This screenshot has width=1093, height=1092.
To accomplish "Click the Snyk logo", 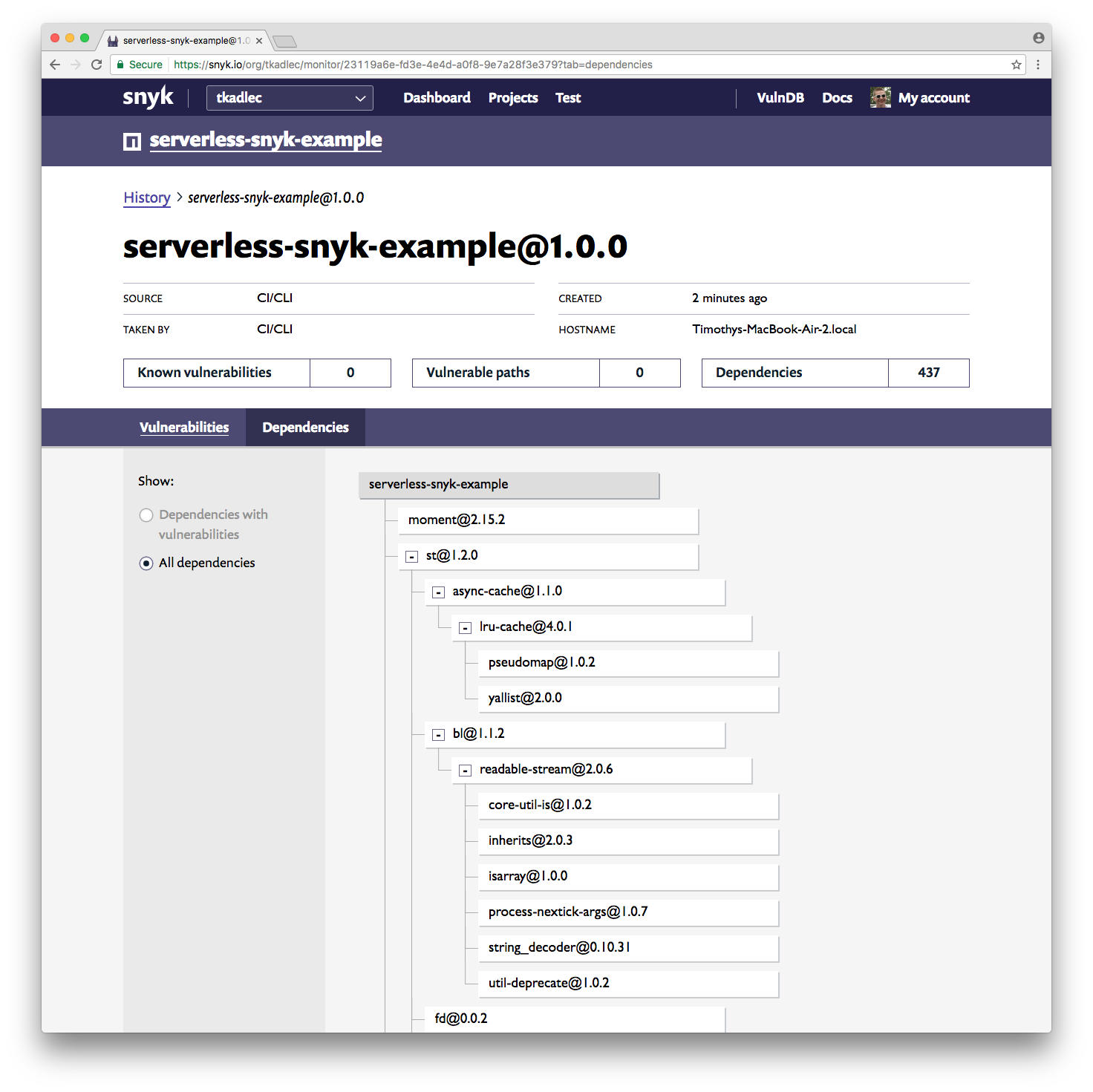I will 147,97.
